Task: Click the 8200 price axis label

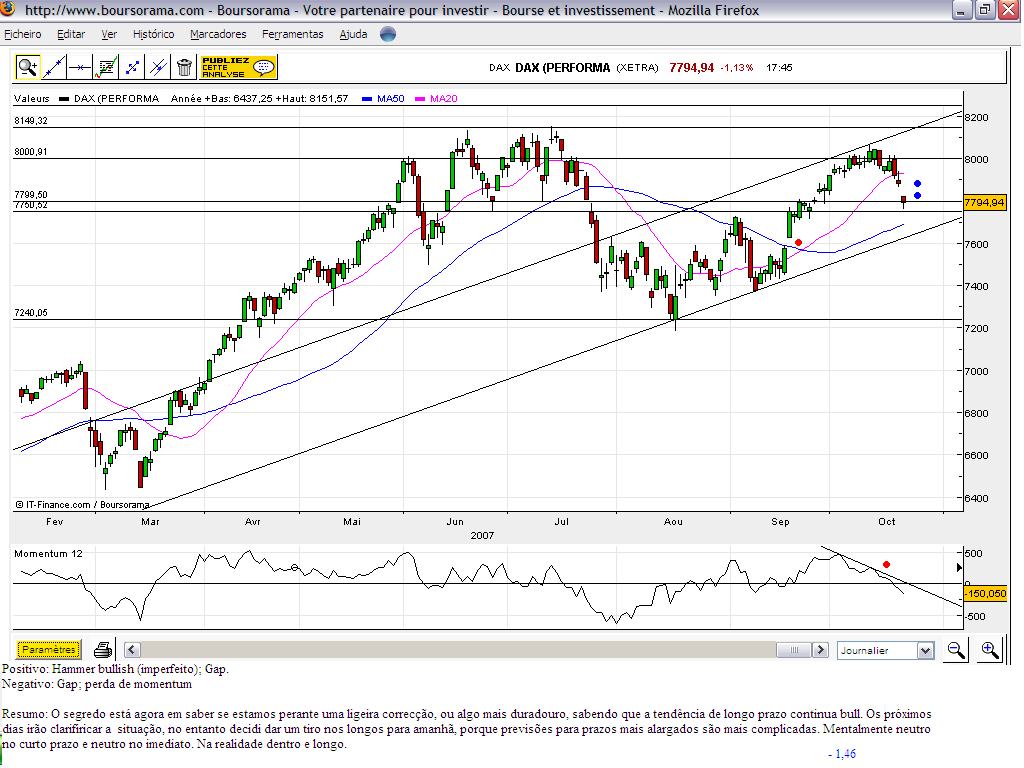Action: coord(976,118)
